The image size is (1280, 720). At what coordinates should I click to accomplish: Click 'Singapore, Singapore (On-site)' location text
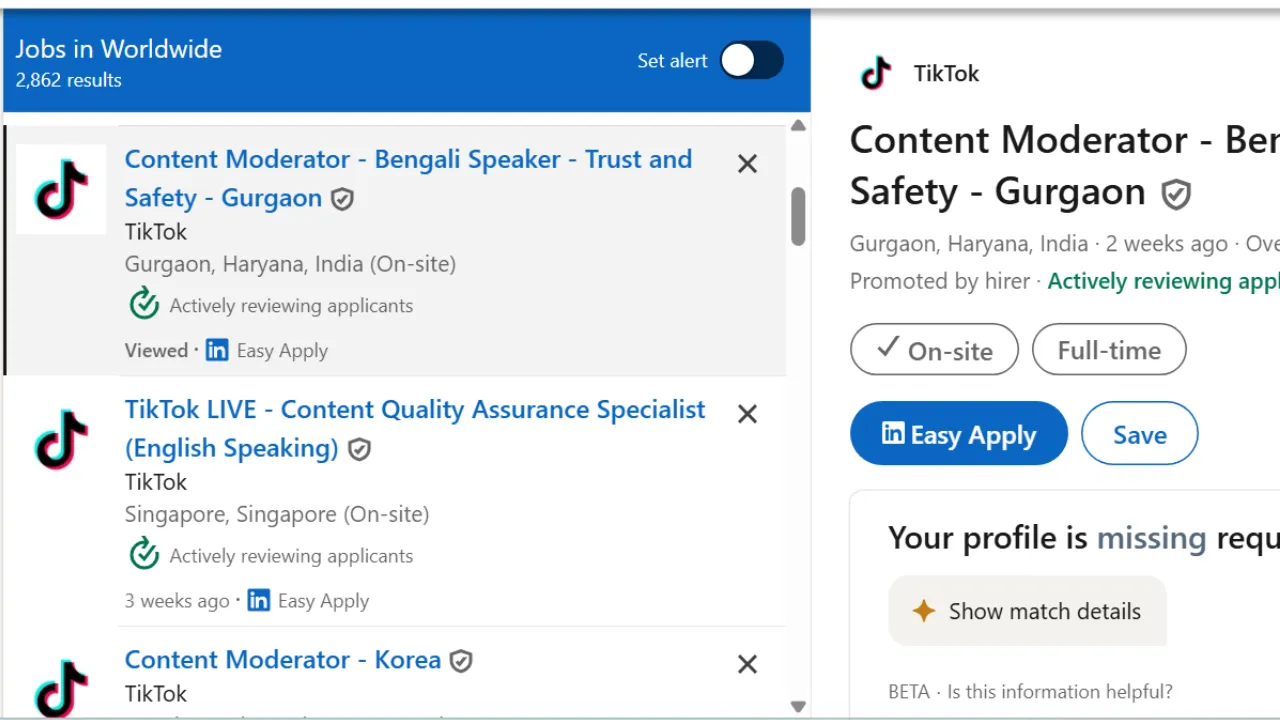(x=277, y=514)
